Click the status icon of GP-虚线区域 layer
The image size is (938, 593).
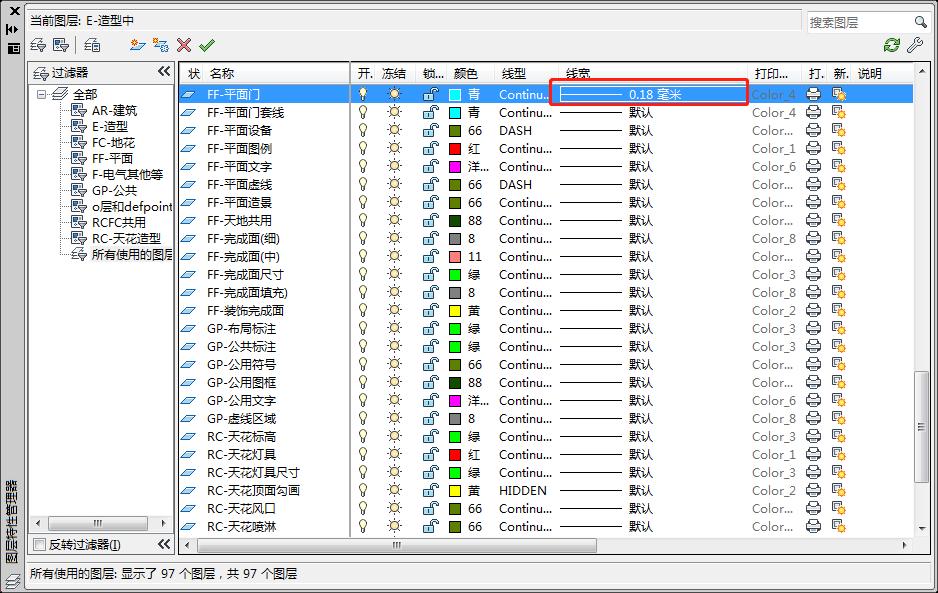[188, 418]
